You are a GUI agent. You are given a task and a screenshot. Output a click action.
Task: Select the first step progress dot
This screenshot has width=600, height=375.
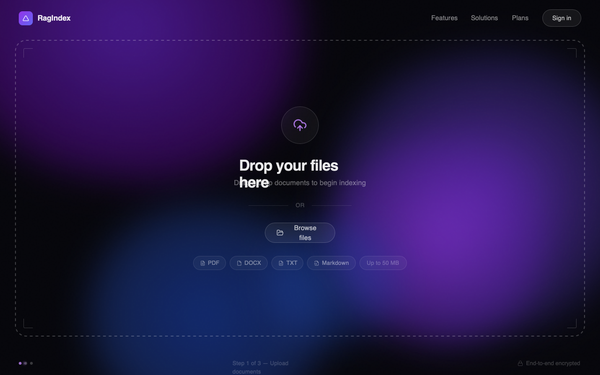[20, 363]
